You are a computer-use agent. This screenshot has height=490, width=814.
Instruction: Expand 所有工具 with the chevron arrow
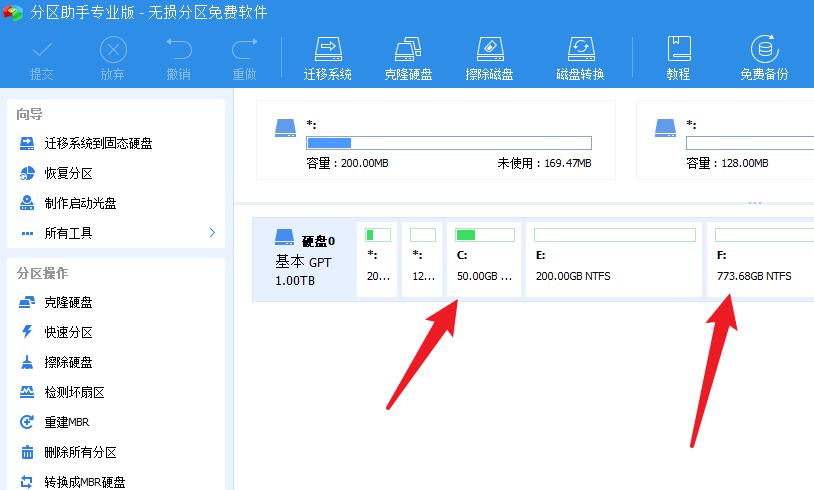point(212,233)
